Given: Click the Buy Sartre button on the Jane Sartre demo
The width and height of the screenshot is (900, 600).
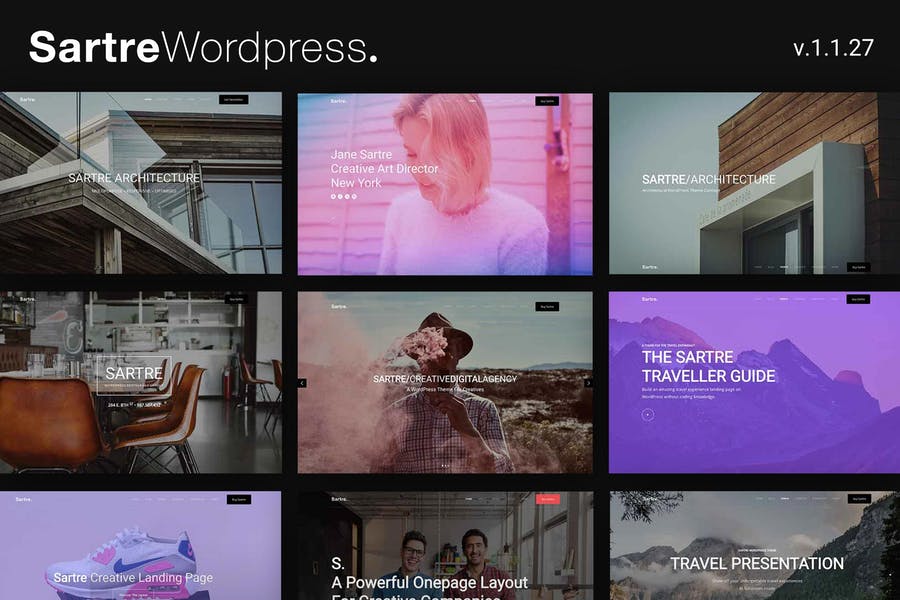Looking at the screenshot, I should tap(546, 101).
